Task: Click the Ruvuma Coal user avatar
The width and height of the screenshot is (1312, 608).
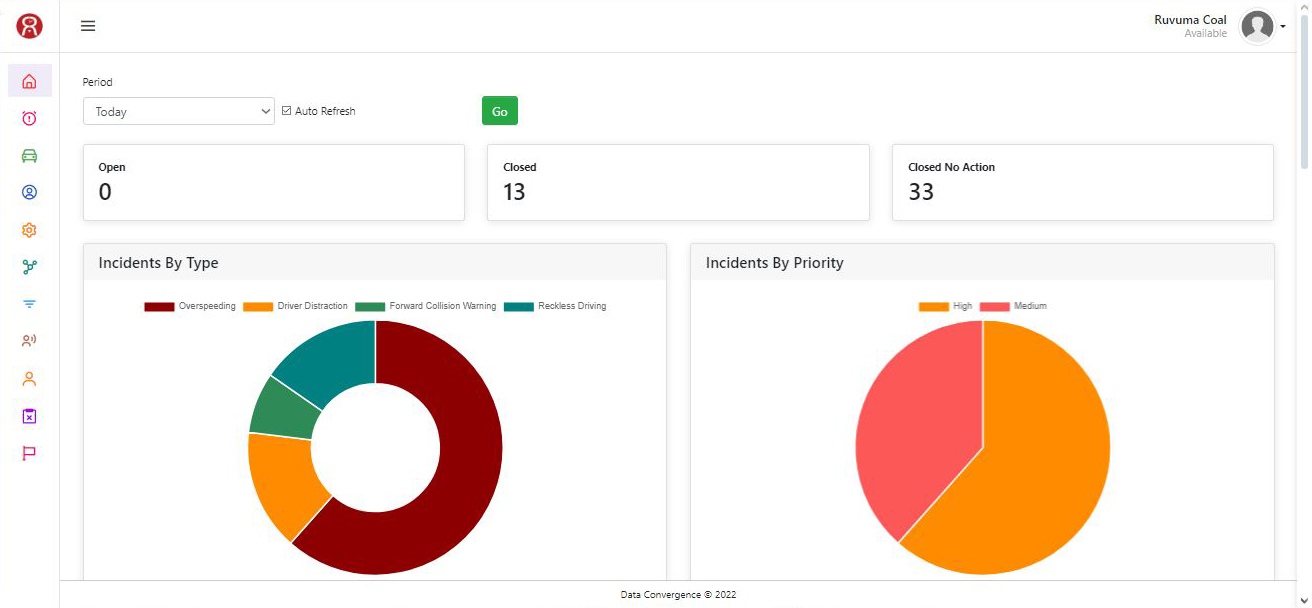Action: coord(1256,27)
